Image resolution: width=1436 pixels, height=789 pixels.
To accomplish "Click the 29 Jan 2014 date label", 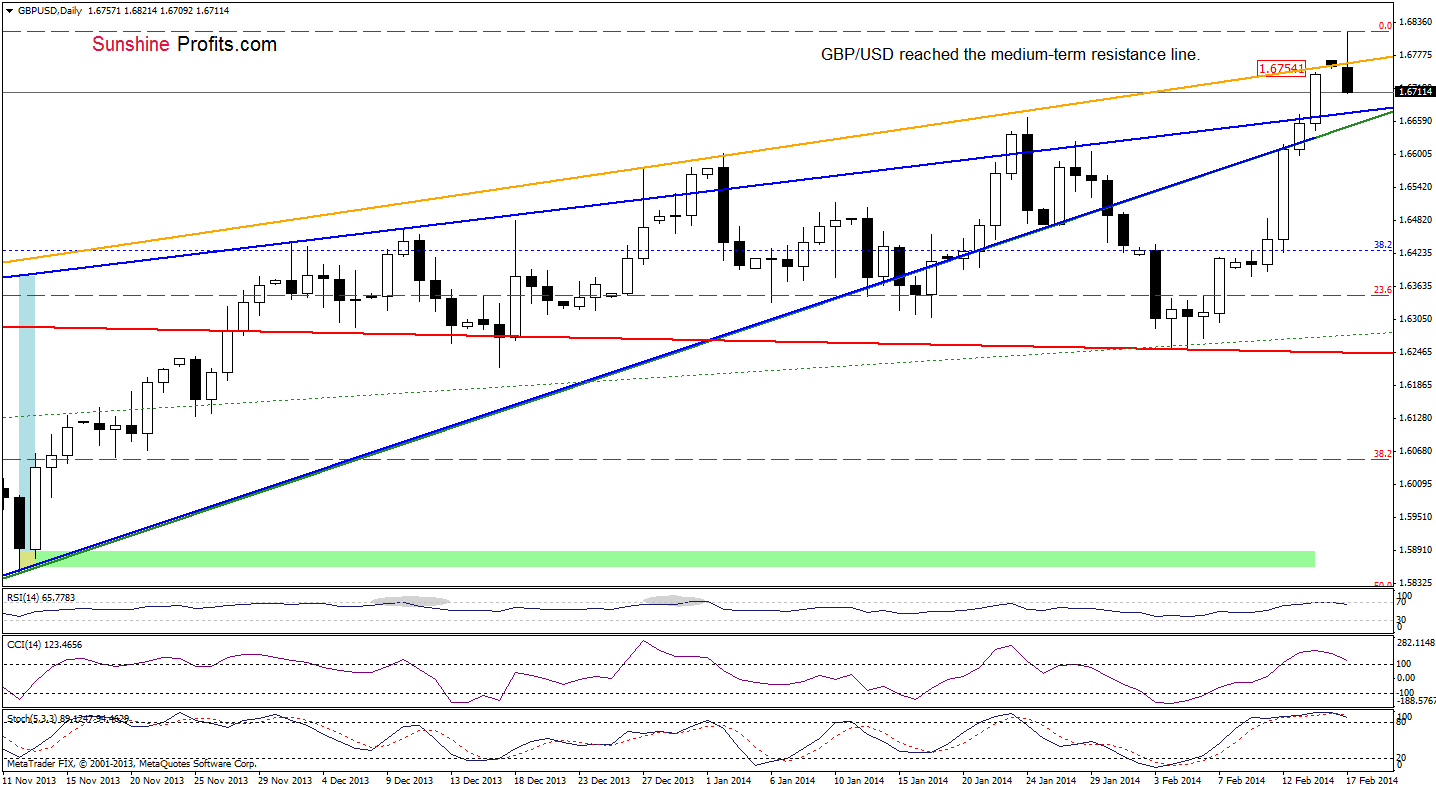I will coord(1115,779).
